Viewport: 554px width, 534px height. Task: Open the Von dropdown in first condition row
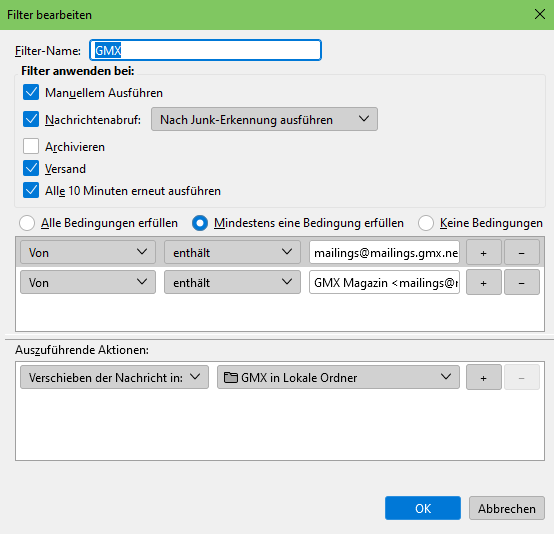(x=88, y=252)
